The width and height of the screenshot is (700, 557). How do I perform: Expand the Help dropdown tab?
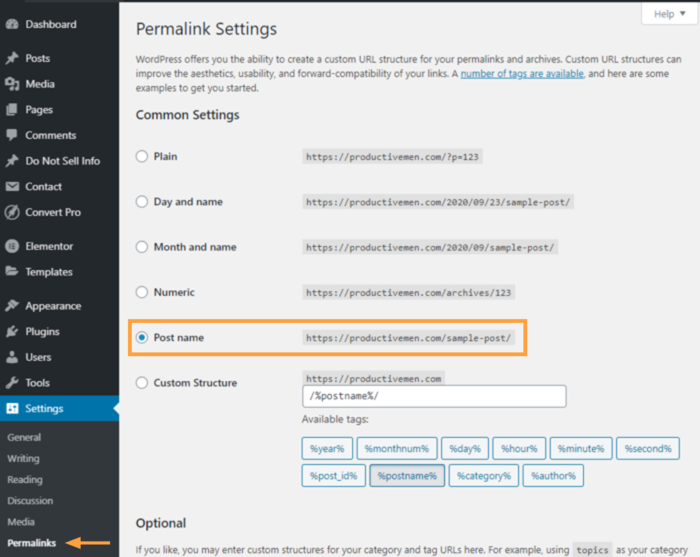point(669,14)
